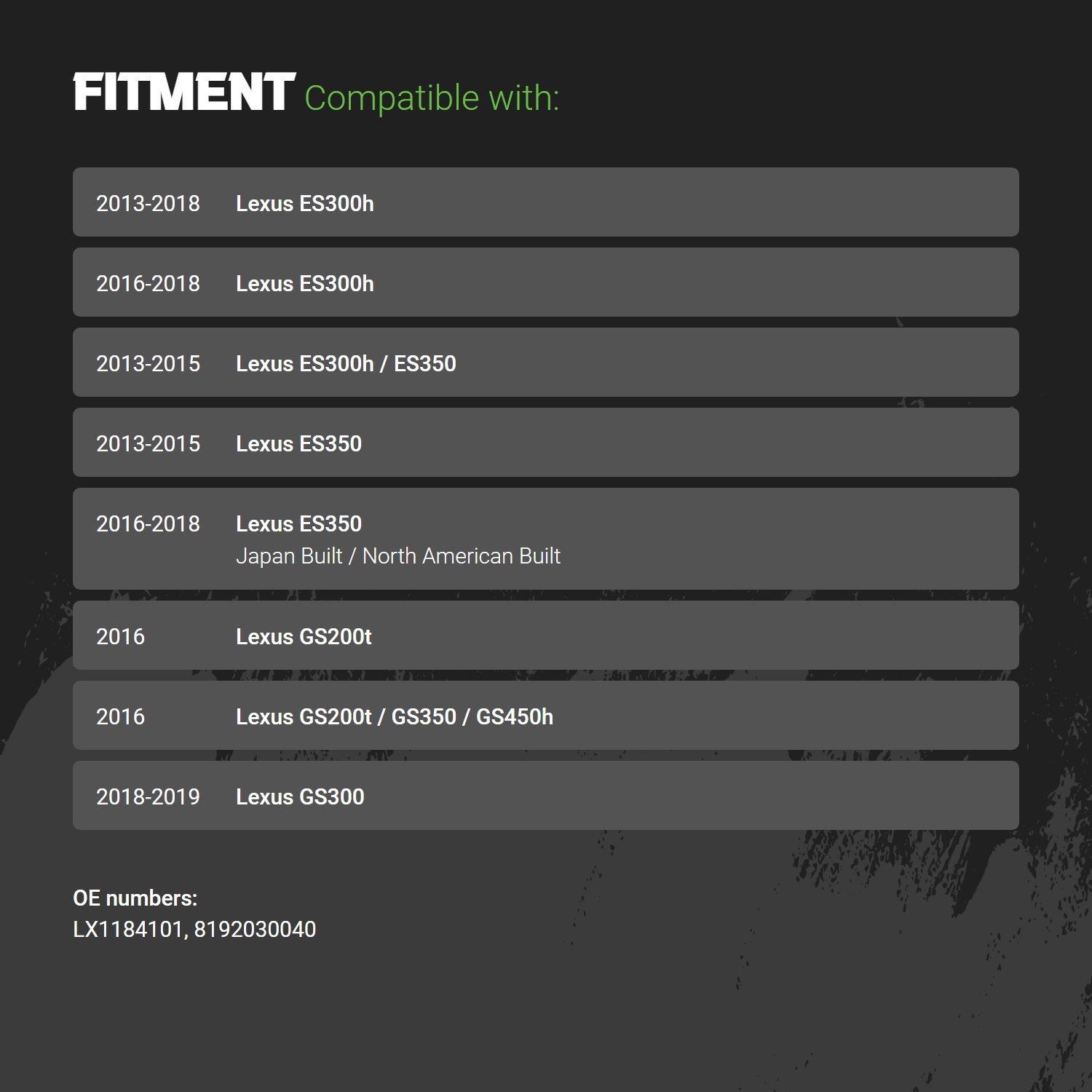Click the green 'Compatible with:' text
The width and height of the screenshot is (1092, 1092).
[x=432, y=98]
